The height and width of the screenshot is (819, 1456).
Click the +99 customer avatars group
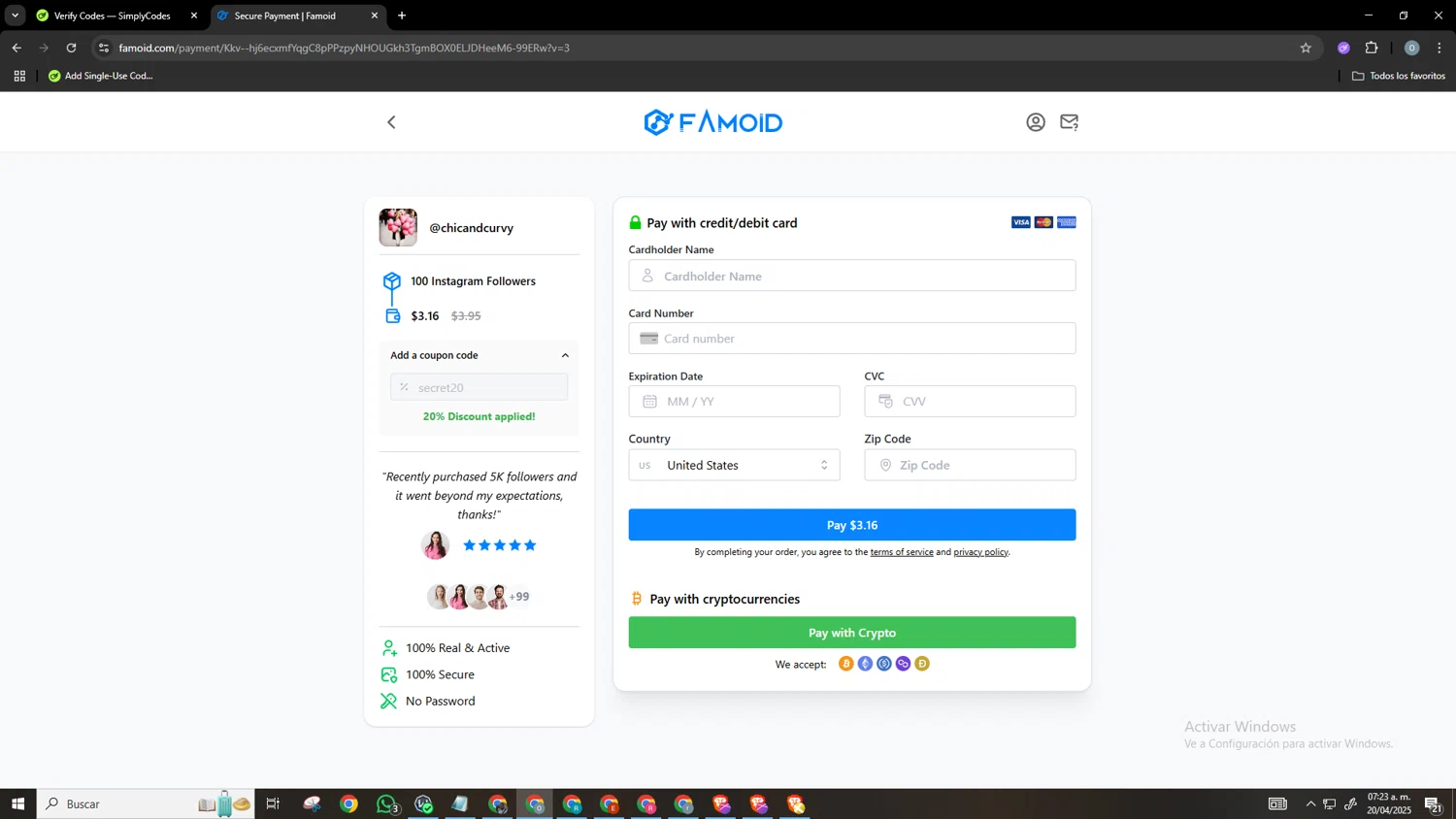479,597
